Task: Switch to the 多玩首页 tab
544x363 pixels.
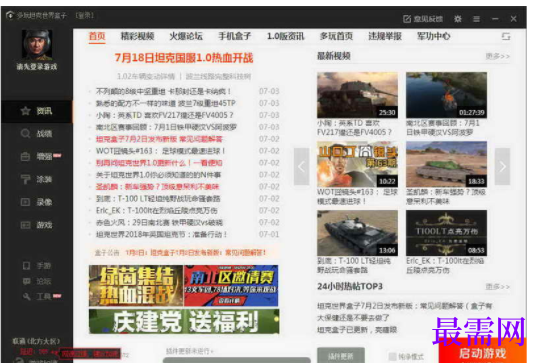Action: [x=336, y=36]
